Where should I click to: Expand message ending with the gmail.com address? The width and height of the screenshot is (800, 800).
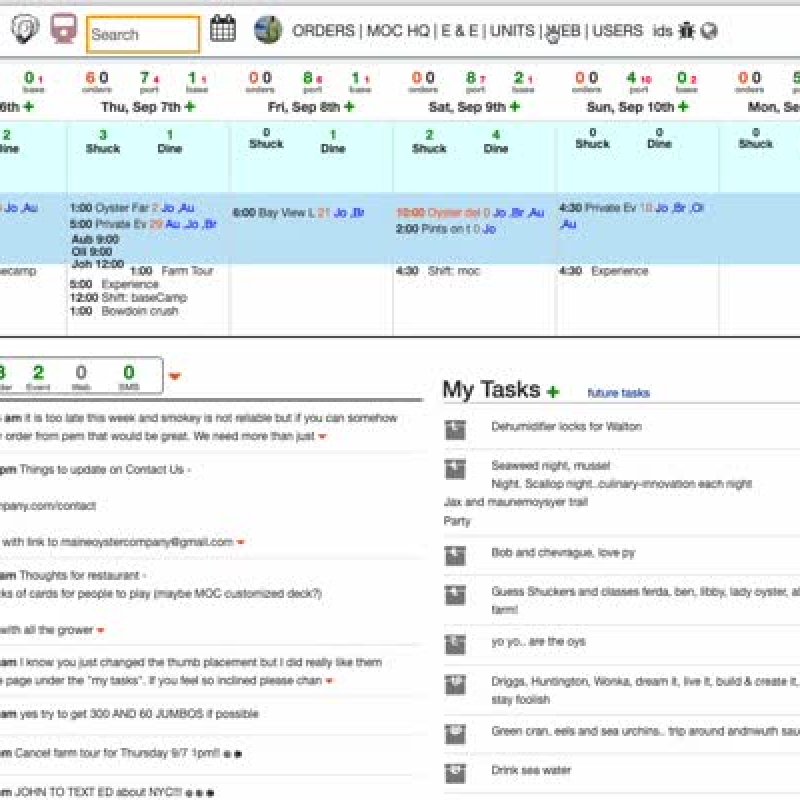point(241,542)
